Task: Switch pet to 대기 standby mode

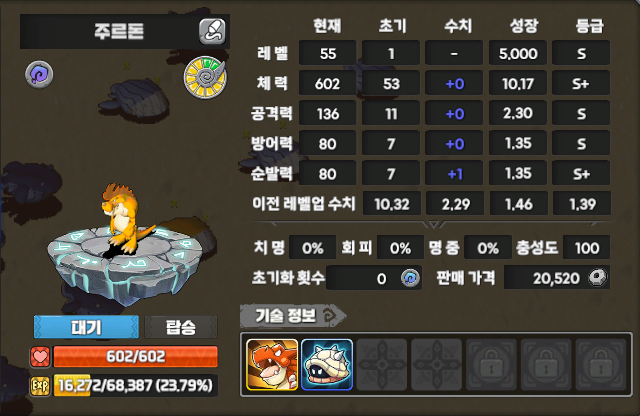Action: (x=86, y=327)
